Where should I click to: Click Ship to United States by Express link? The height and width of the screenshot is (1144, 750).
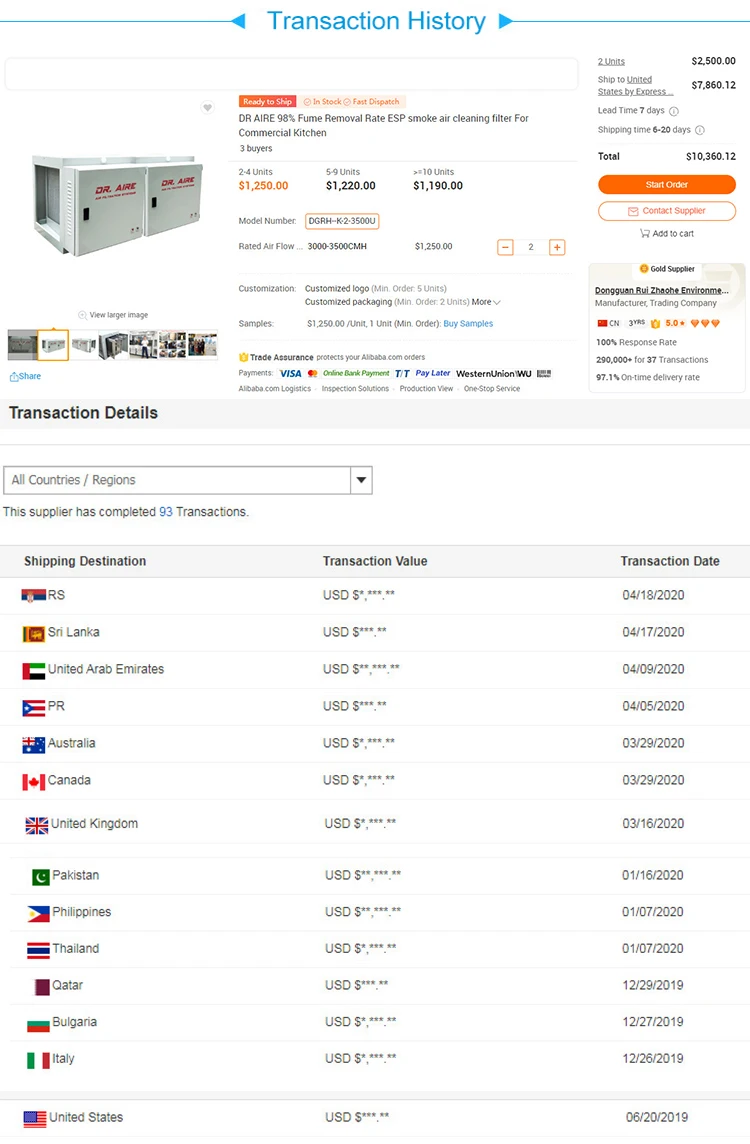633,85
